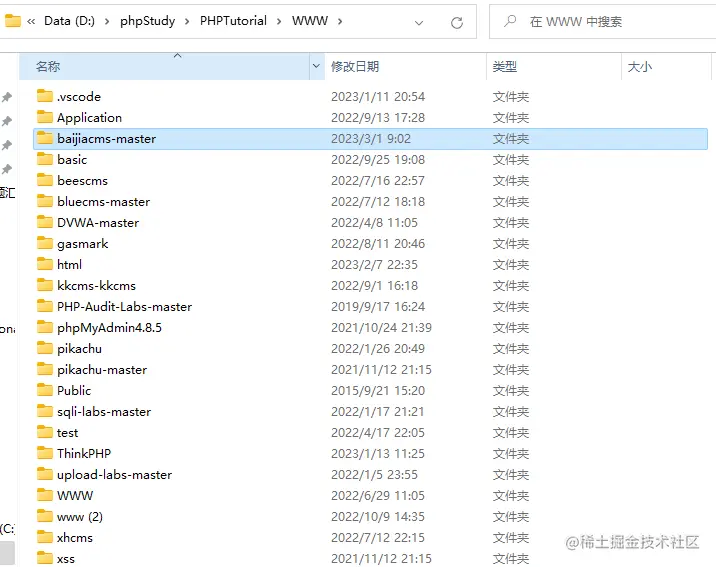Select the sqli-labs-master folder name

tap(104, 412)
